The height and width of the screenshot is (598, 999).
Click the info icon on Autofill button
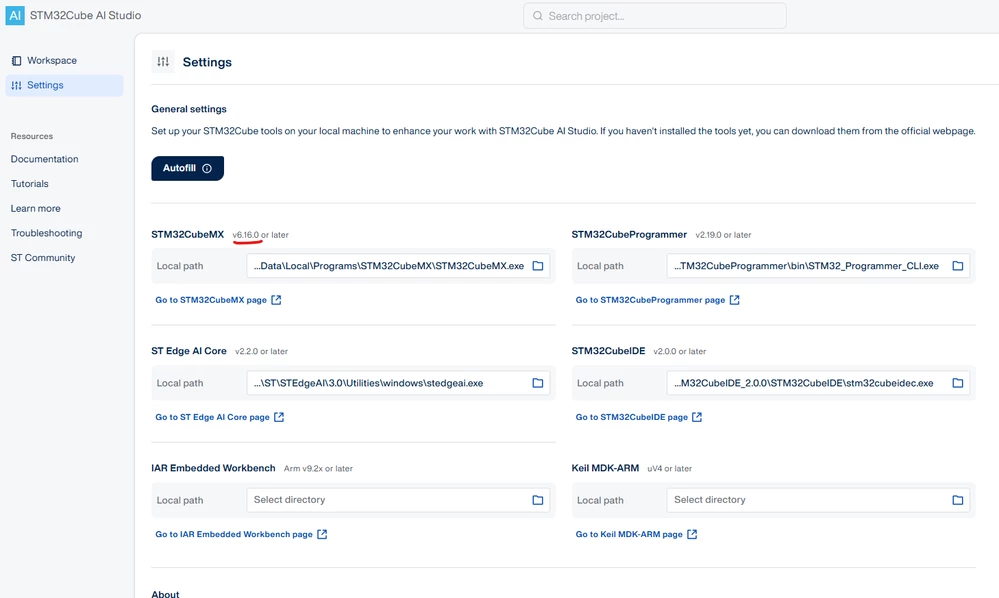point(207,168)
